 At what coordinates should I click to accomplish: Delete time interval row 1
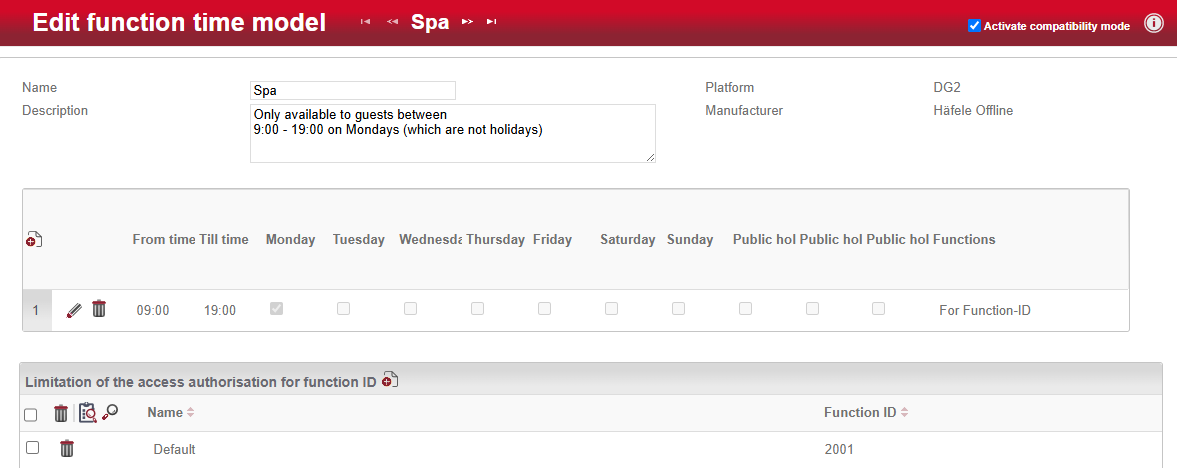99,309
